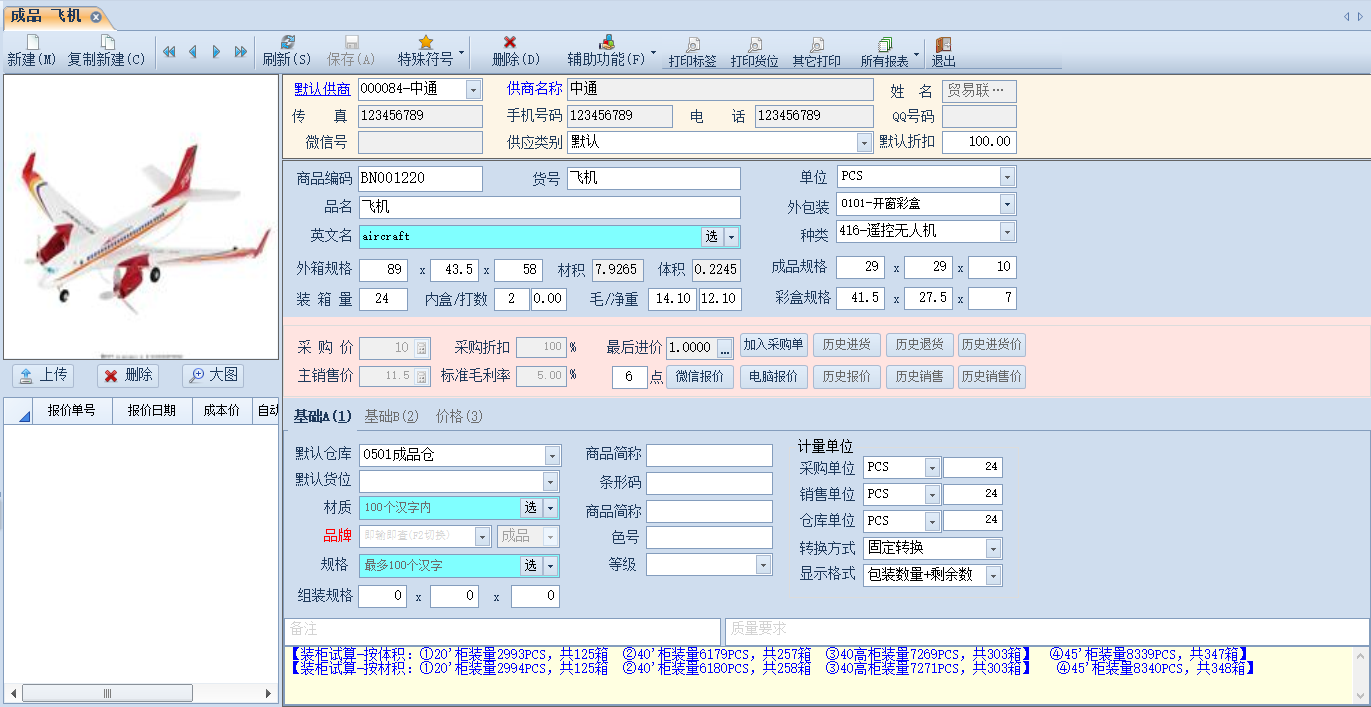Expand the 外包装 packaging dropdown
Viewport: 1371px width, 707px height.
pyautogui.click(x=1007, y=204)
